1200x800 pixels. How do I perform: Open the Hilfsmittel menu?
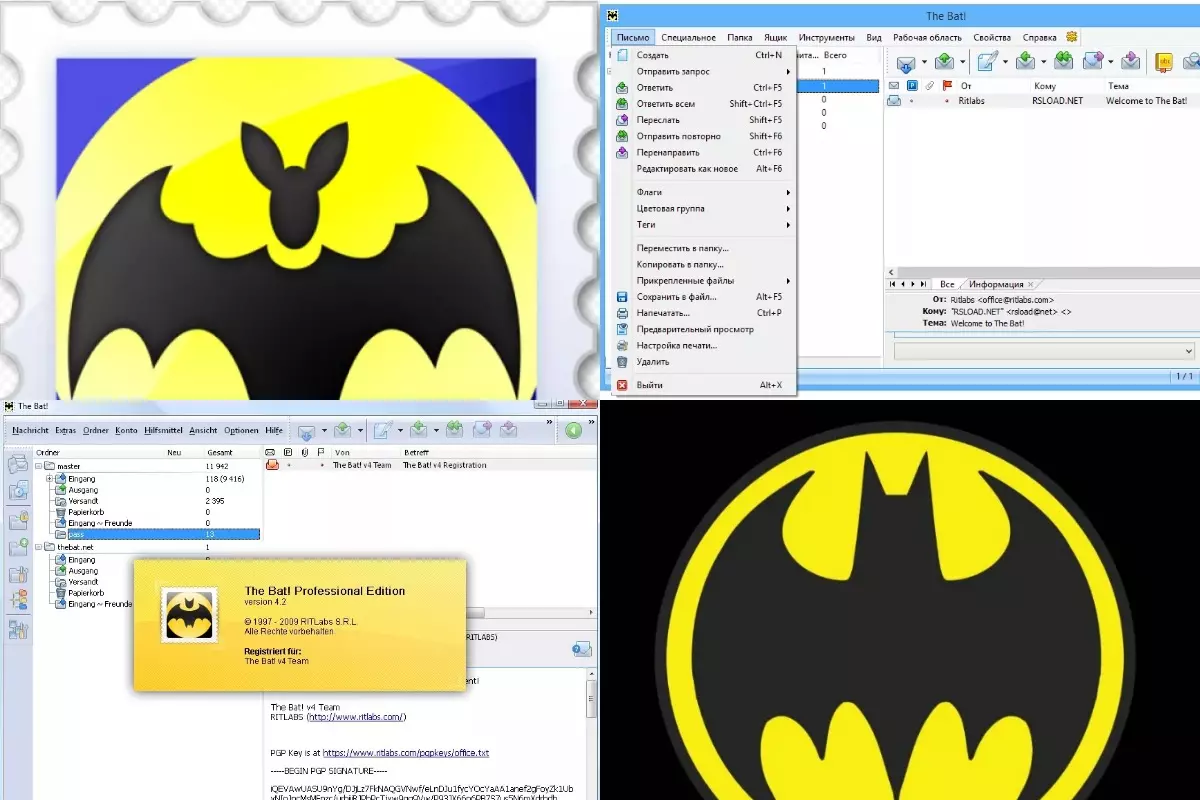click(162, 430)
